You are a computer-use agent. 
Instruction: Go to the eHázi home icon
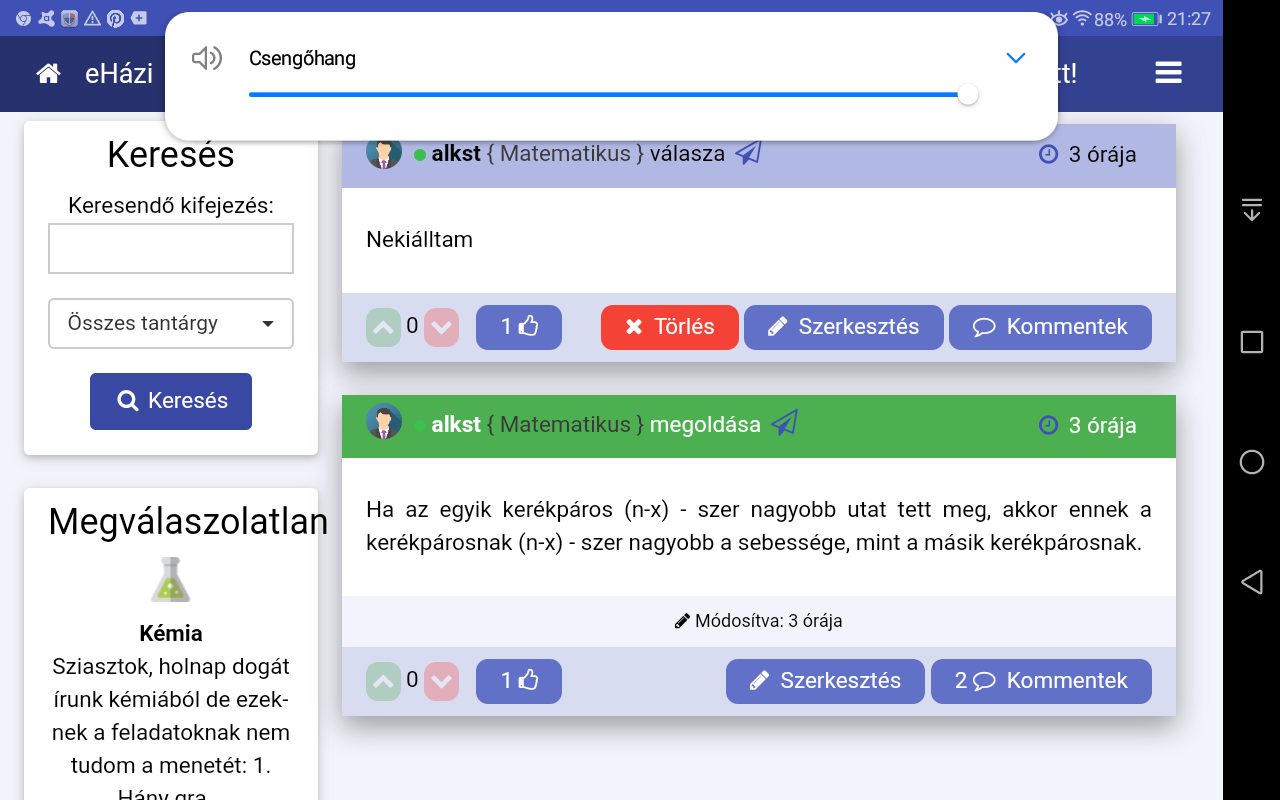point(48,74)
